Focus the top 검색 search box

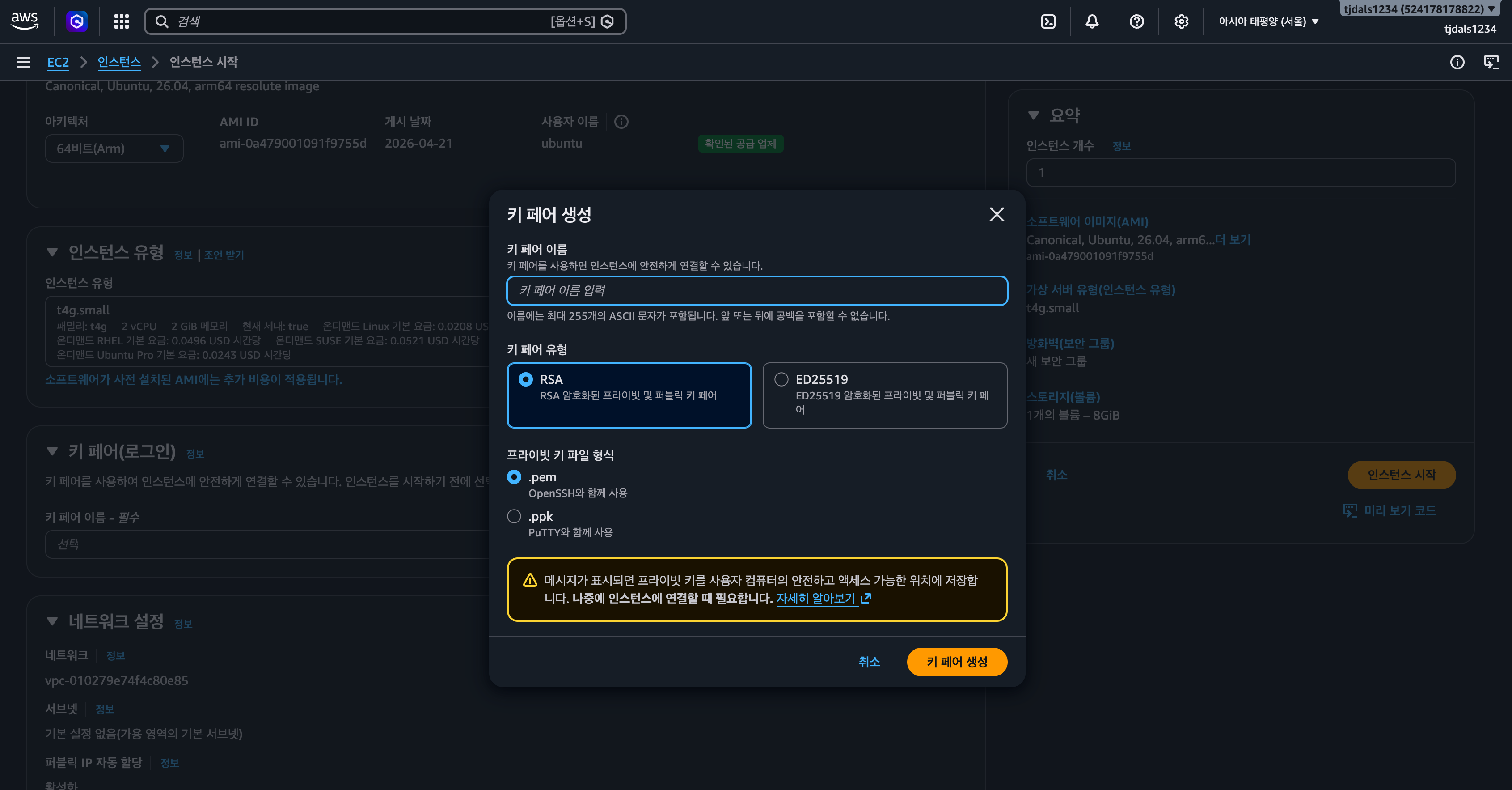point(385,21)
